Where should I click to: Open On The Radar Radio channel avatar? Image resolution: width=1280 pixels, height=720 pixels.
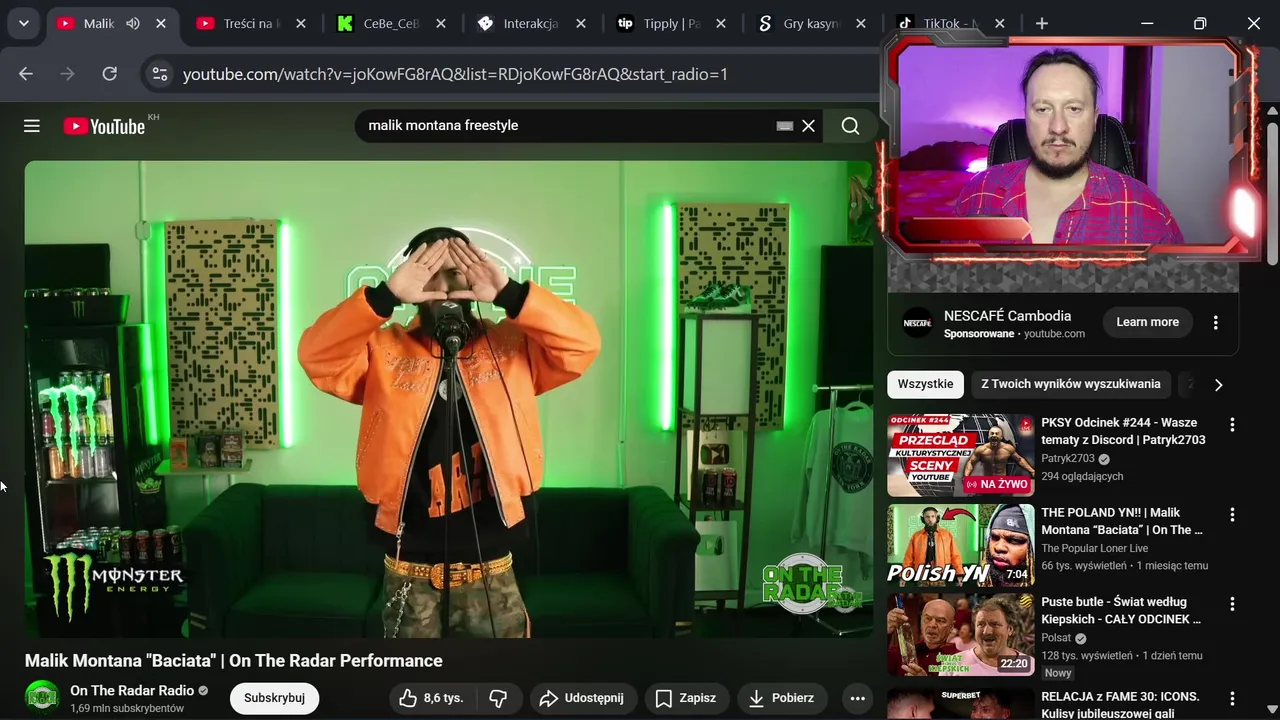coord(42,697)
